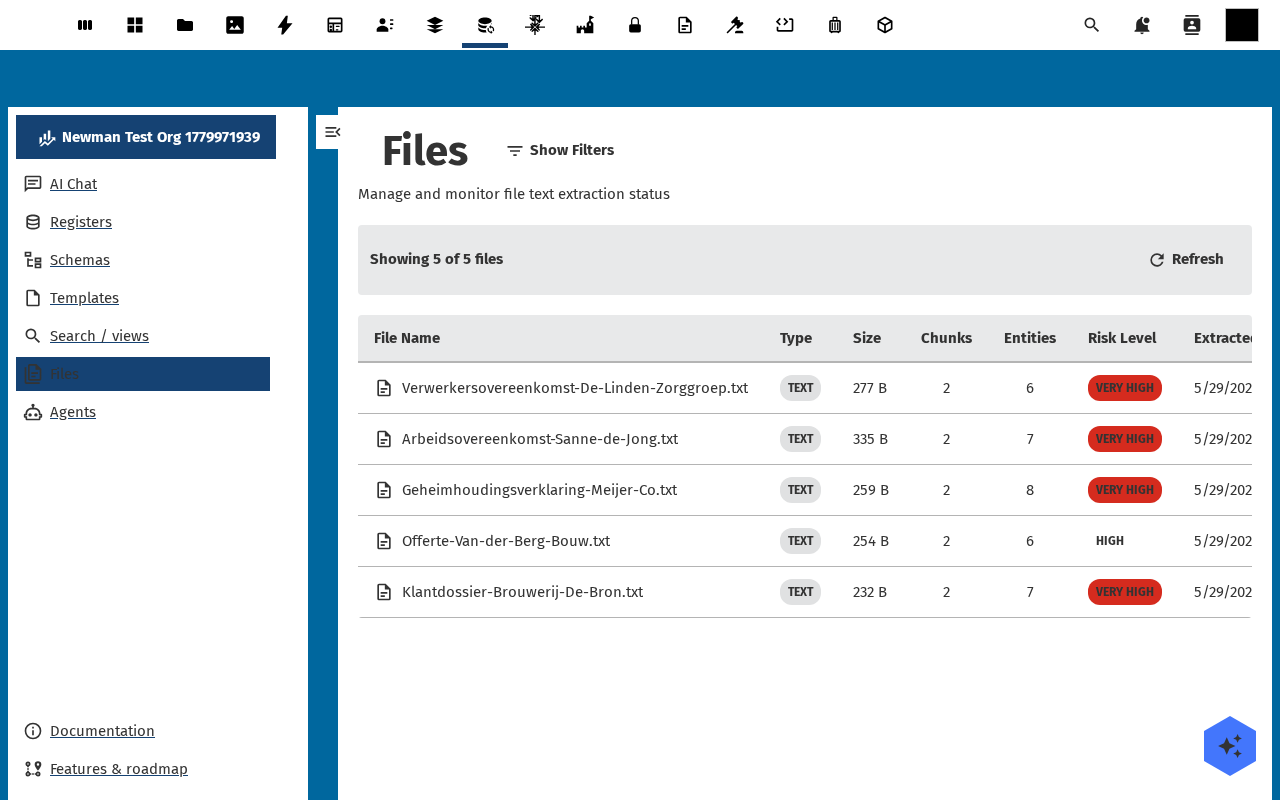Open the contacts menu icon at top right
The image size is (1280, 800).
(x=1192, y=25)
